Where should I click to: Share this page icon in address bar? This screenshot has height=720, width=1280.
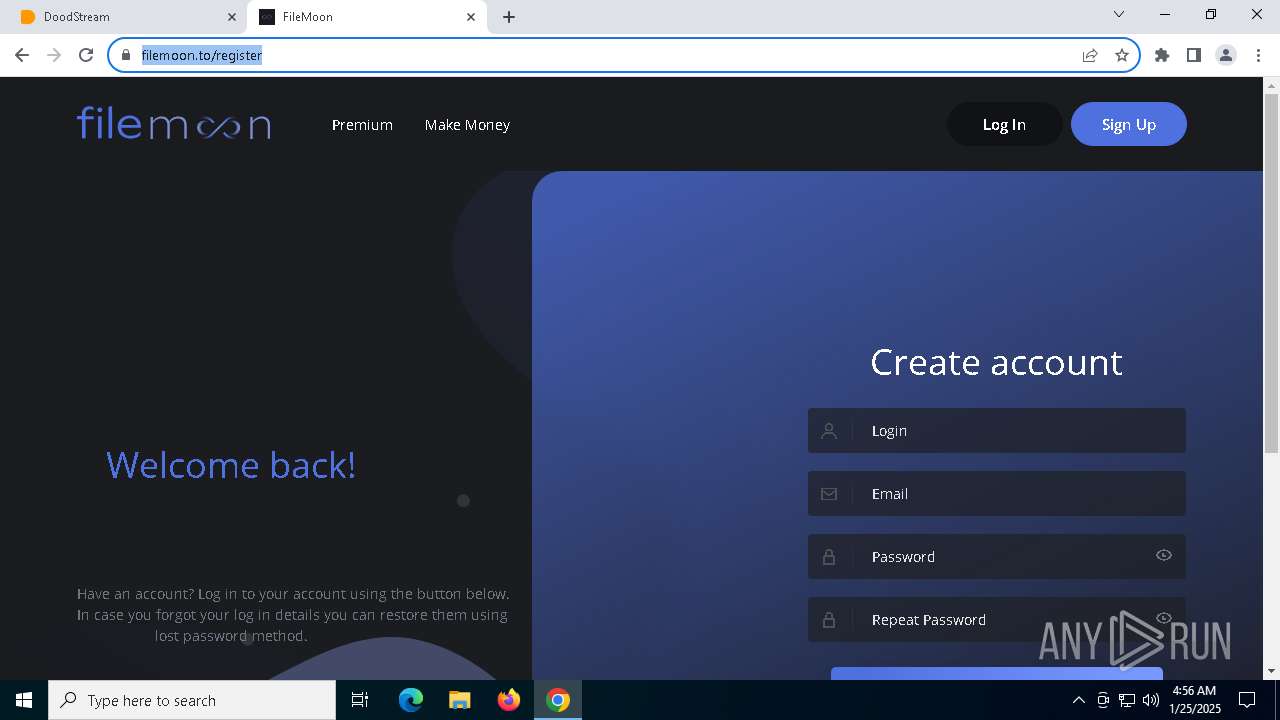tap(1090, 55)
